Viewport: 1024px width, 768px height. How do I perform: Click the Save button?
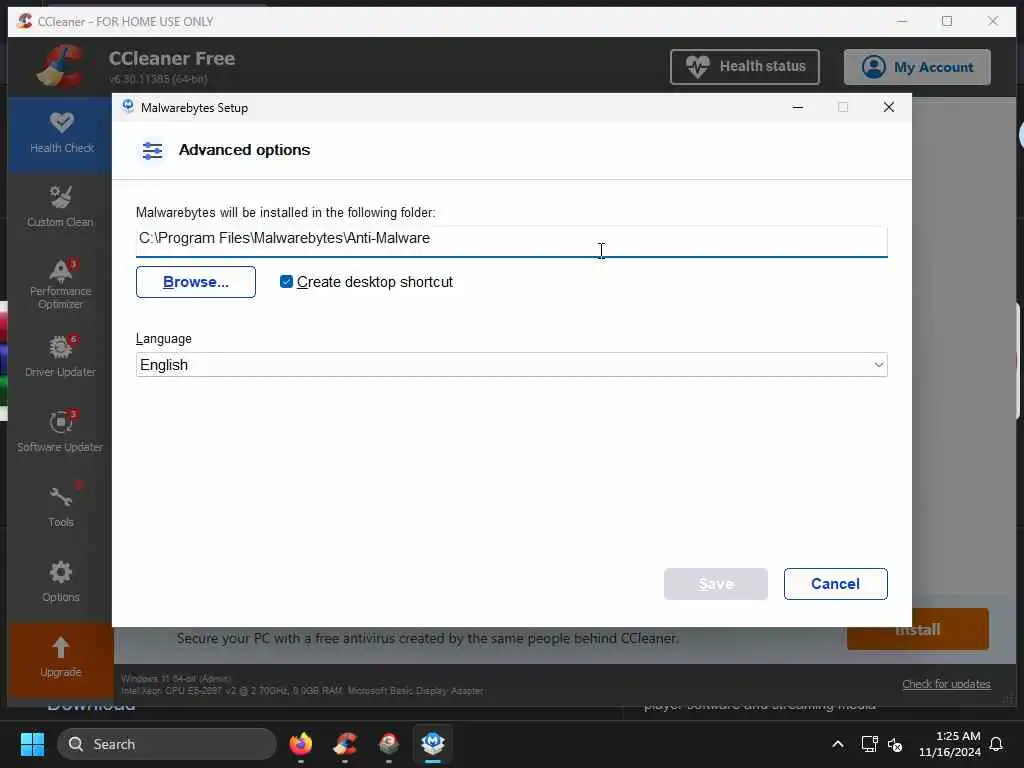point(716,584)
